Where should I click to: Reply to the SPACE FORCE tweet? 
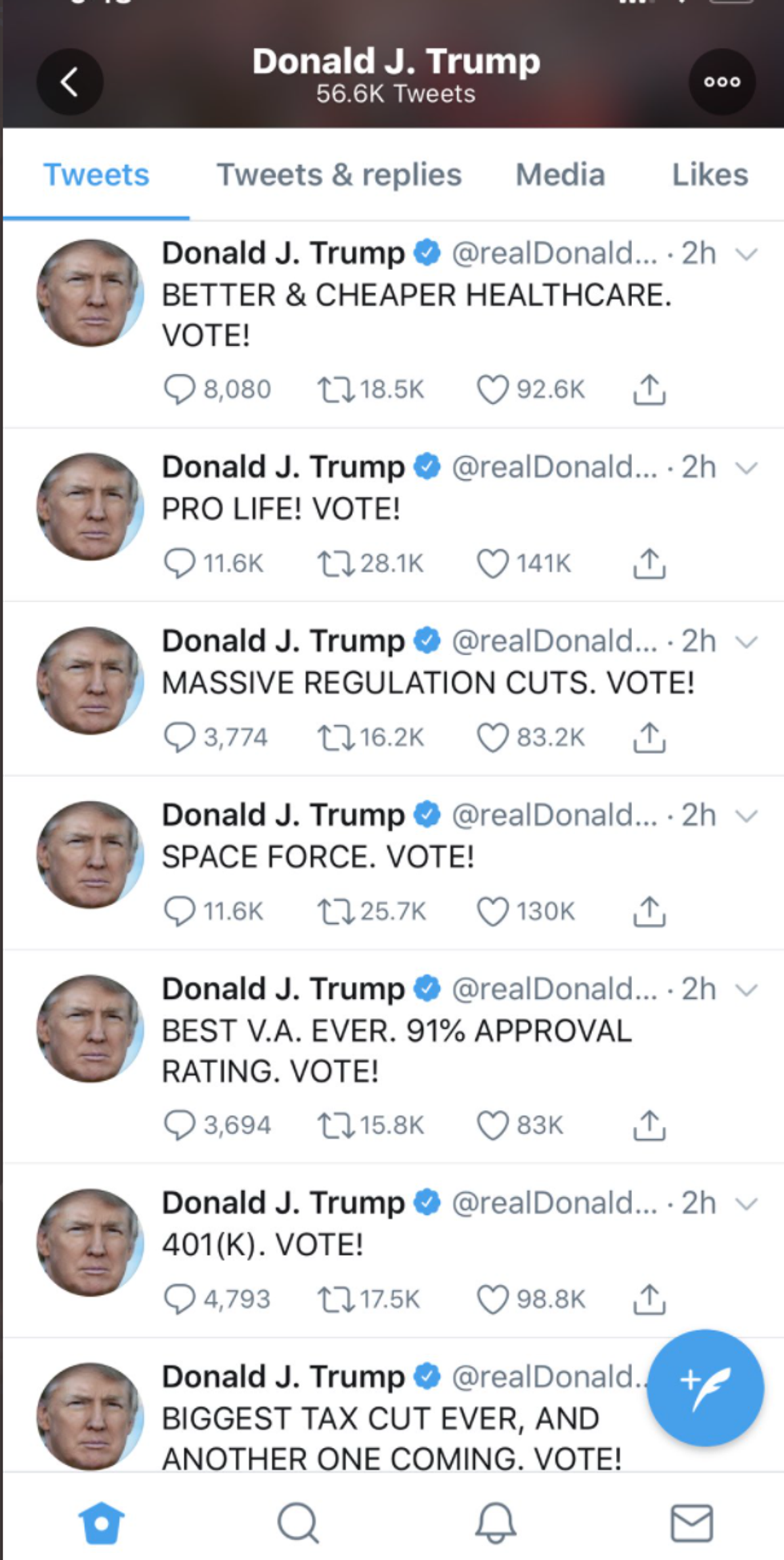click(179, 911)
